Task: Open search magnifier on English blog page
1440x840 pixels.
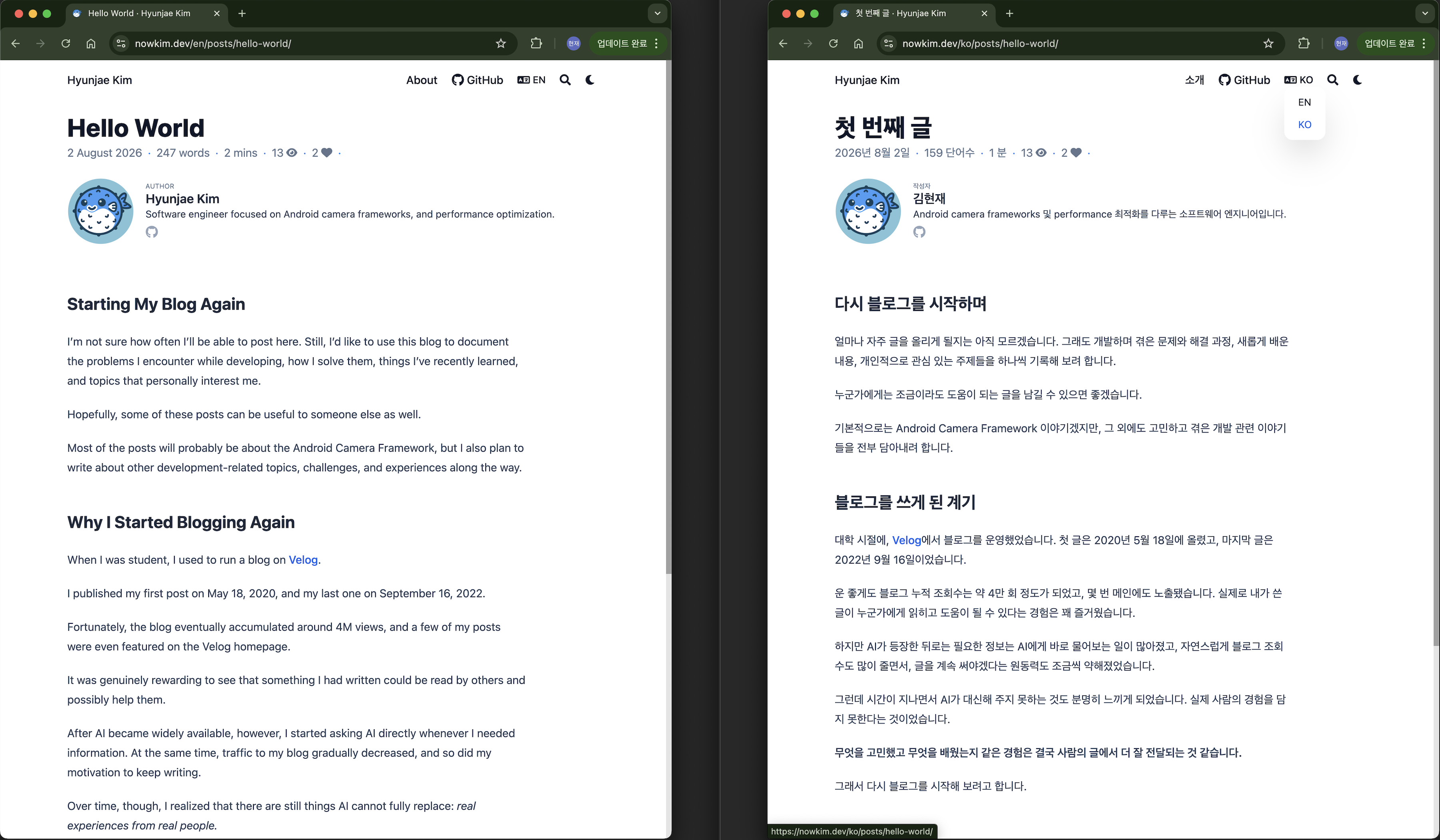Action: [565, 80]
